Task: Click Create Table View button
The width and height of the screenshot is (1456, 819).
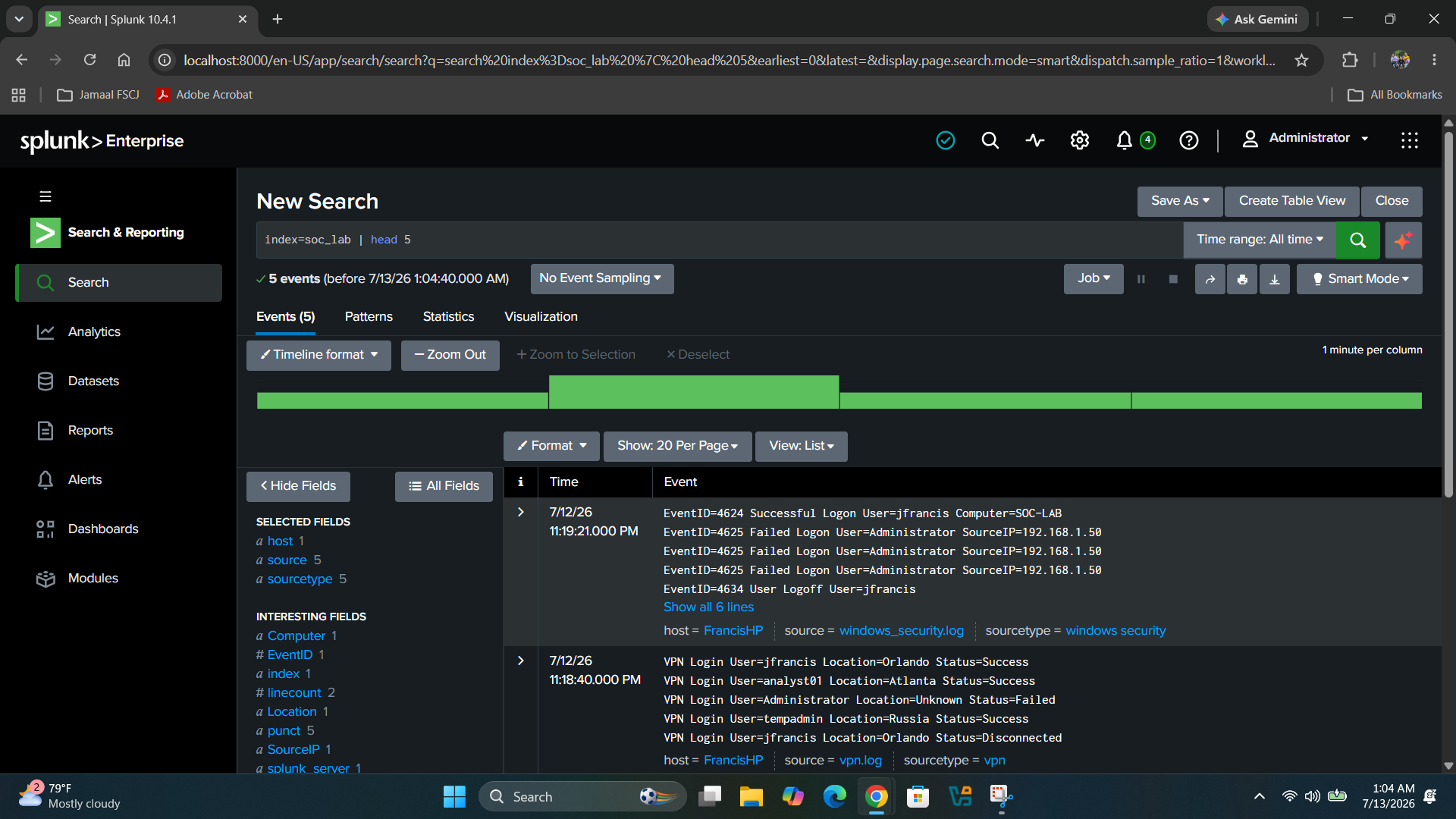Action: [x=1292, y=201]
